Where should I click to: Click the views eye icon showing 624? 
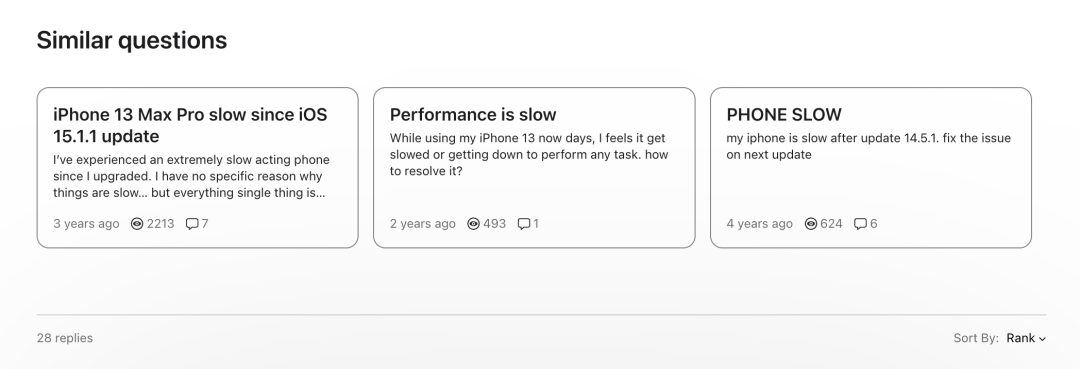click(x=811, y=224)
